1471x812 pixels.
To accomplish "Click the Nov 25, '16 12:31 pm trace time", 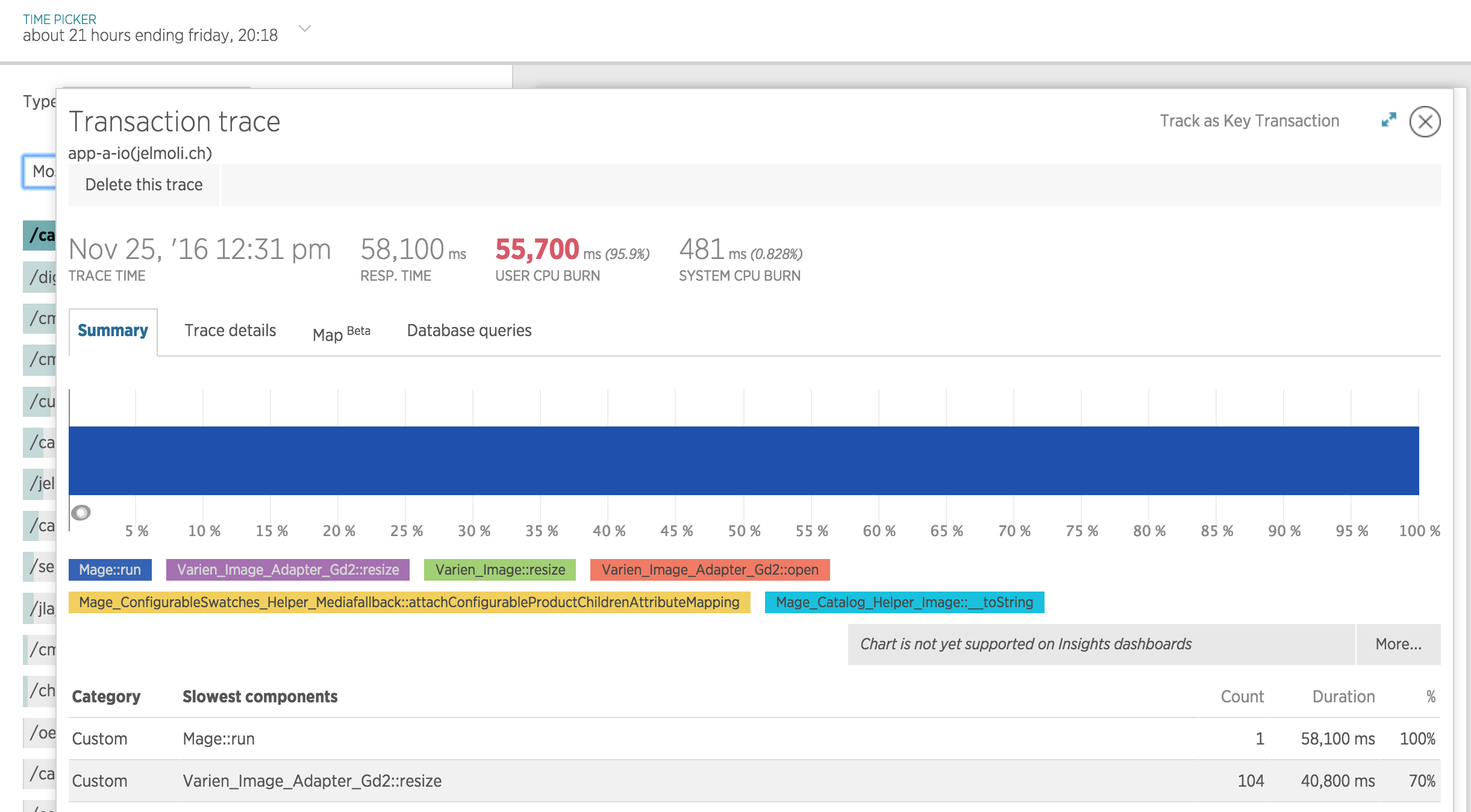I will (200, 249).
